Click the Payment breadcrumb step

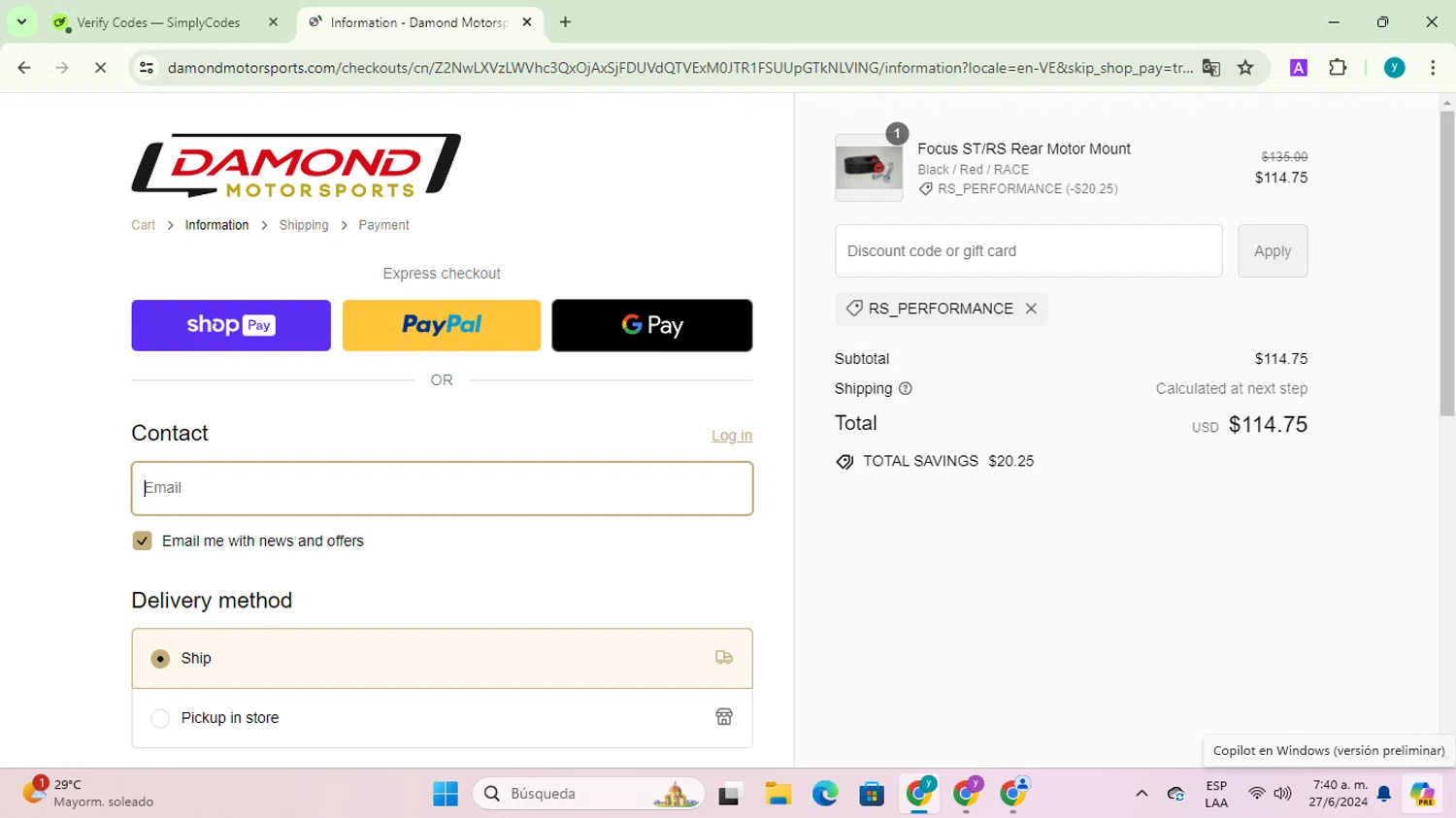[x=383, y=225]
